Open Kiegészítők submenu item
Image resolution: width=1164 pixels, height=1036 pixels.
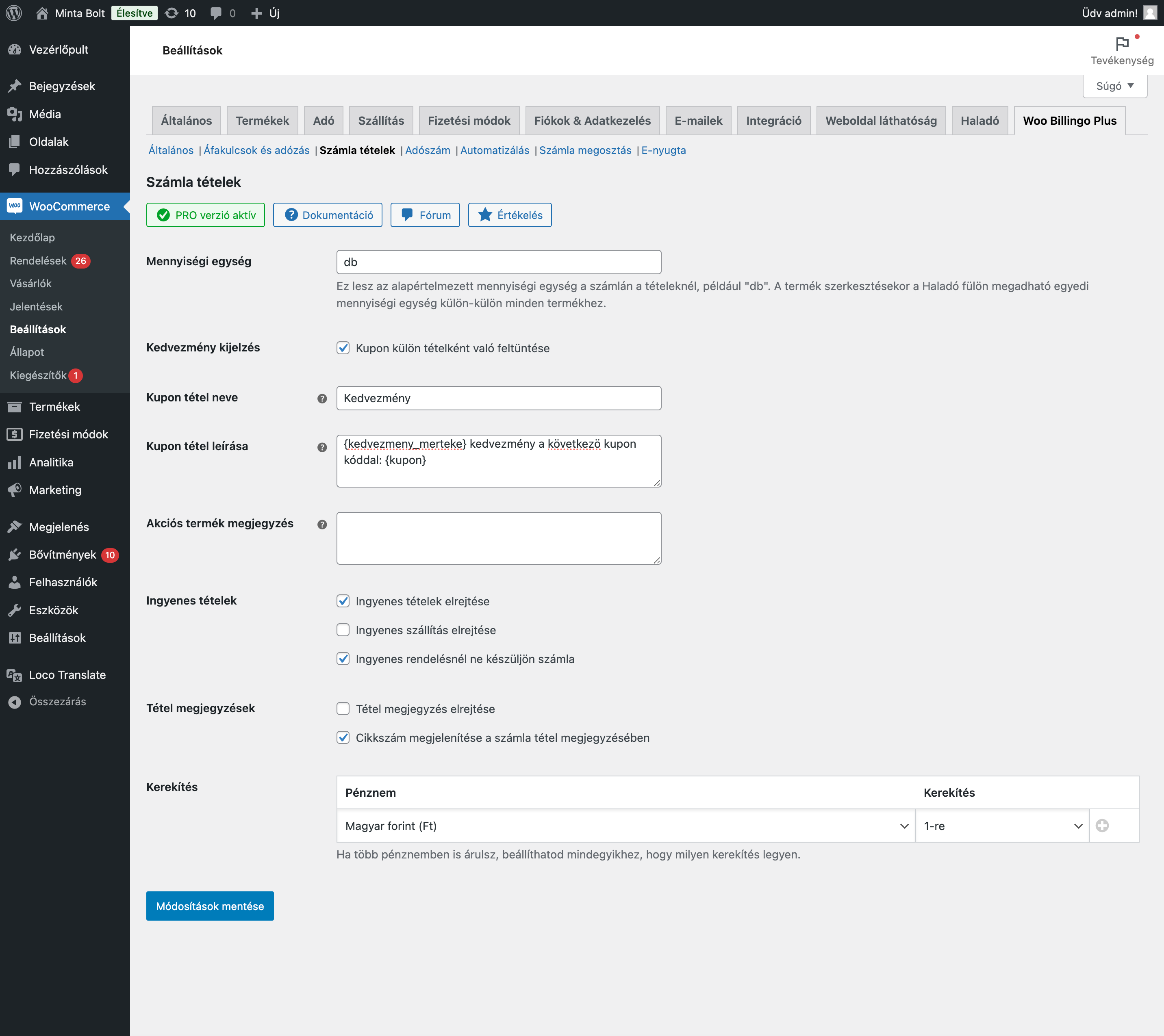(38, 375)
